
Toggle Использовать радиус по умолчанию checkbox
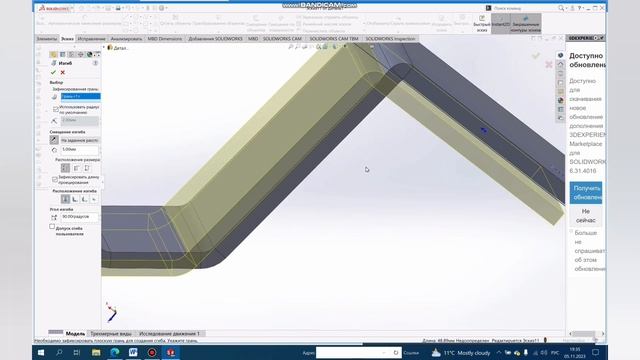tap(56, 109)
